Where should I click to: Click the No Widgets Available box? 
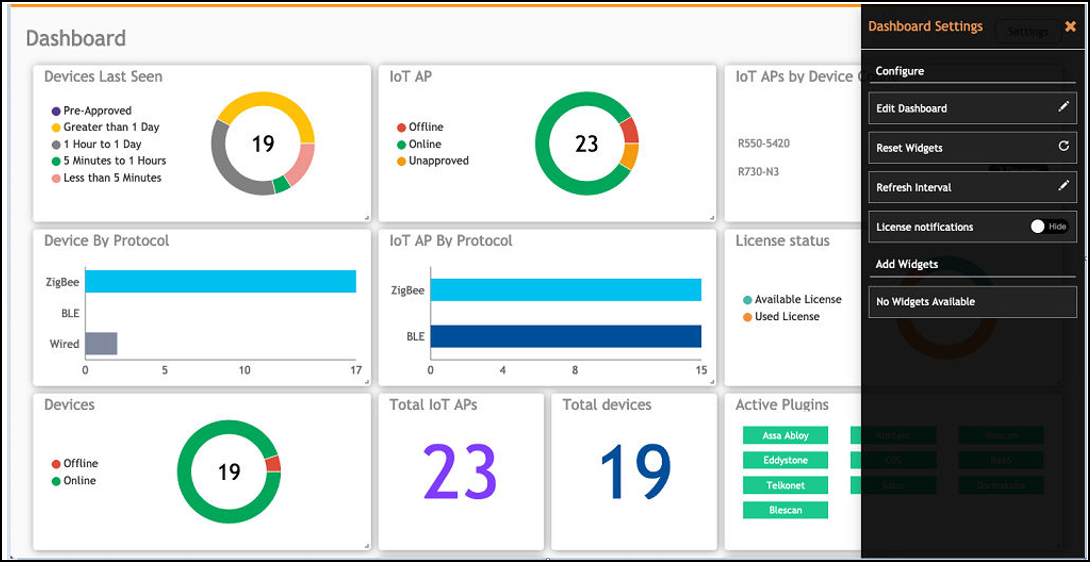[x=973, y=302]
